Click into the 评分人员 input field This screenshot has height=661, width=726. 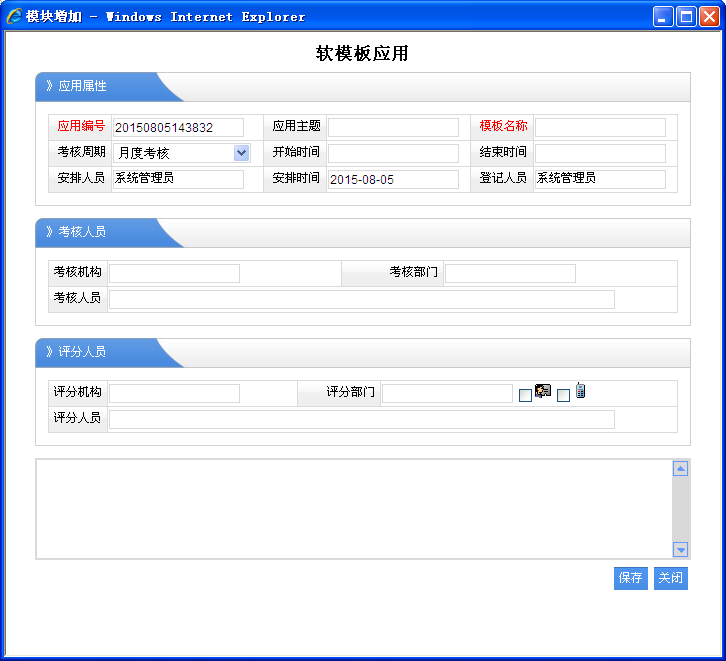point(361,419)
